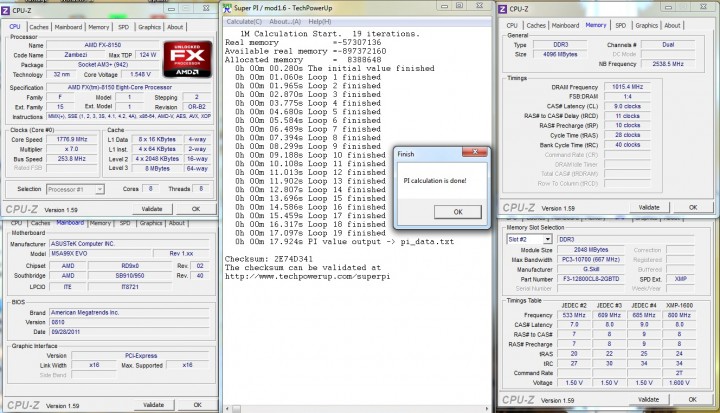Screen dimensions: 720x413
Task: Click Validate in the SPD window
Action: tap(648, 400)
